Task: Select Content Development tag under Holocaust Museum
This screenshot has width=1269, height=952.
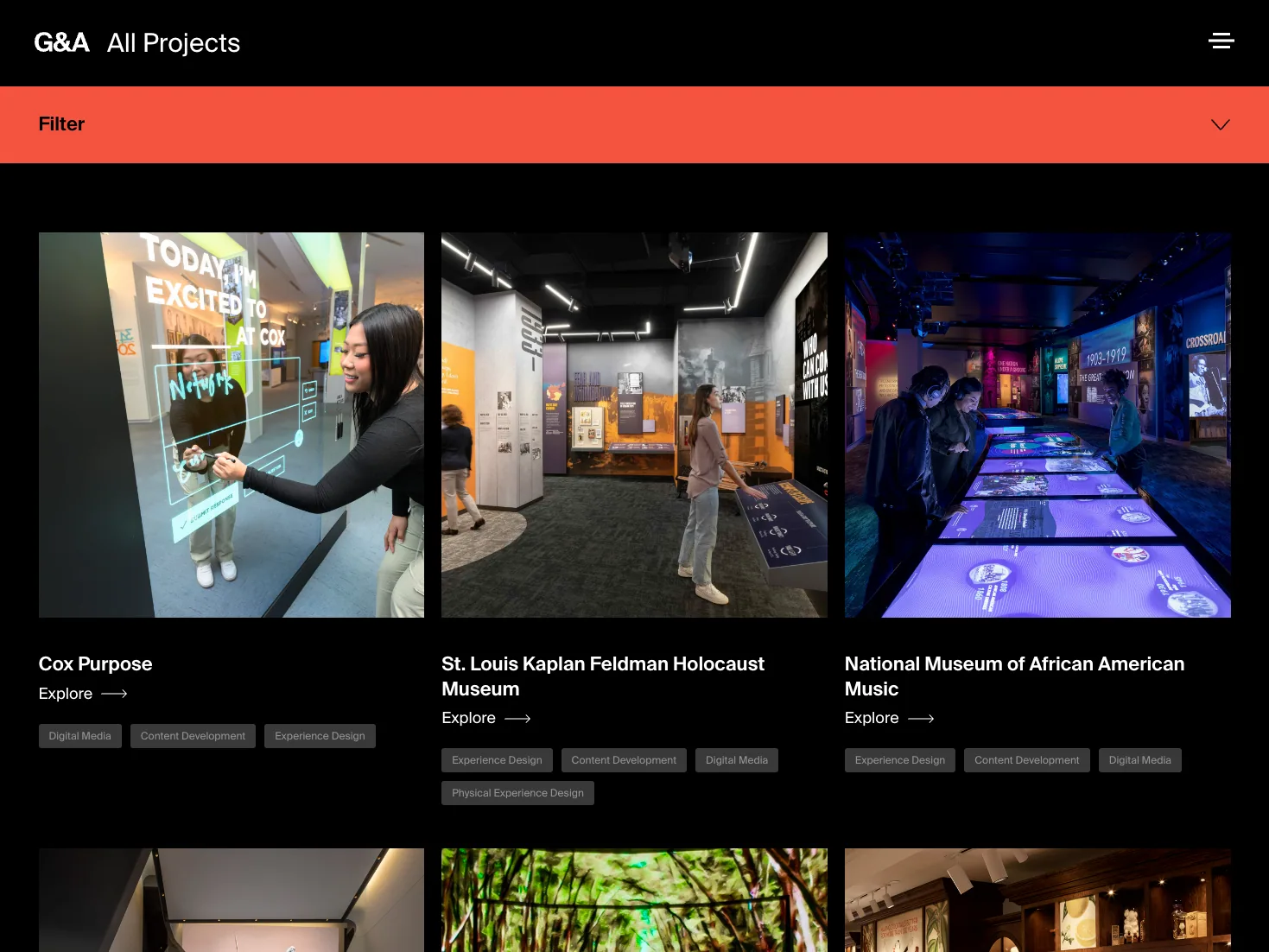Action: point(624,760)
